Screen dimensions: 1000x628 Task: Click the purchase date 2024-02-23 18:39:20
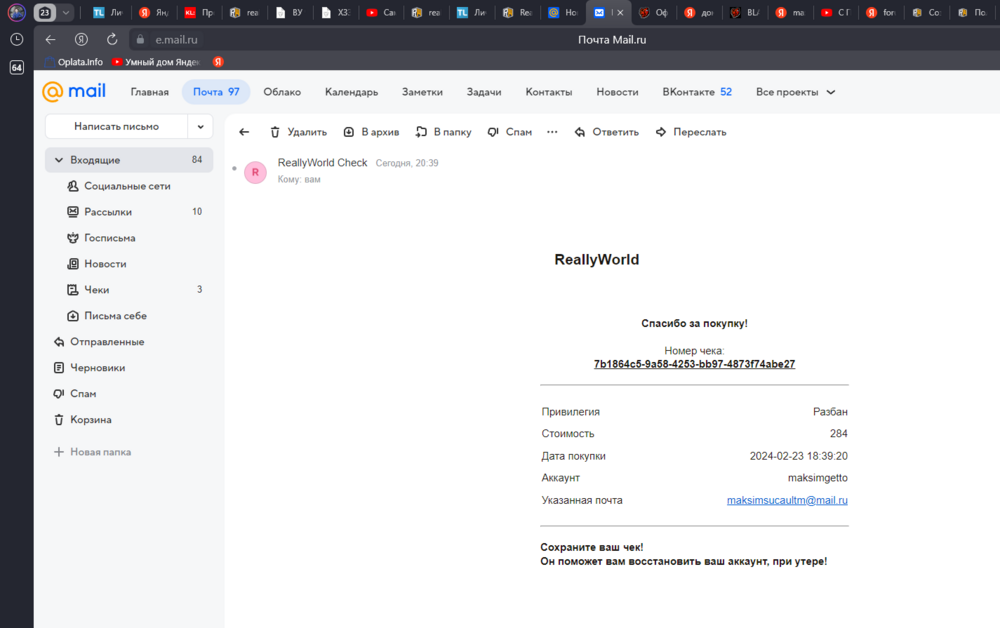pyautogui.click(x=798, y=456)
